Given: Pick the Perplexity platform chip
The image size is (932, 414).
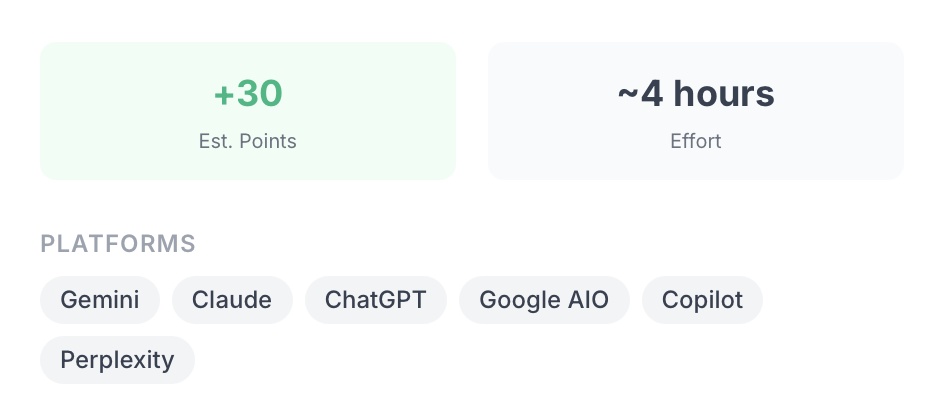Looking at the screenshot, I should pos(117,360).
